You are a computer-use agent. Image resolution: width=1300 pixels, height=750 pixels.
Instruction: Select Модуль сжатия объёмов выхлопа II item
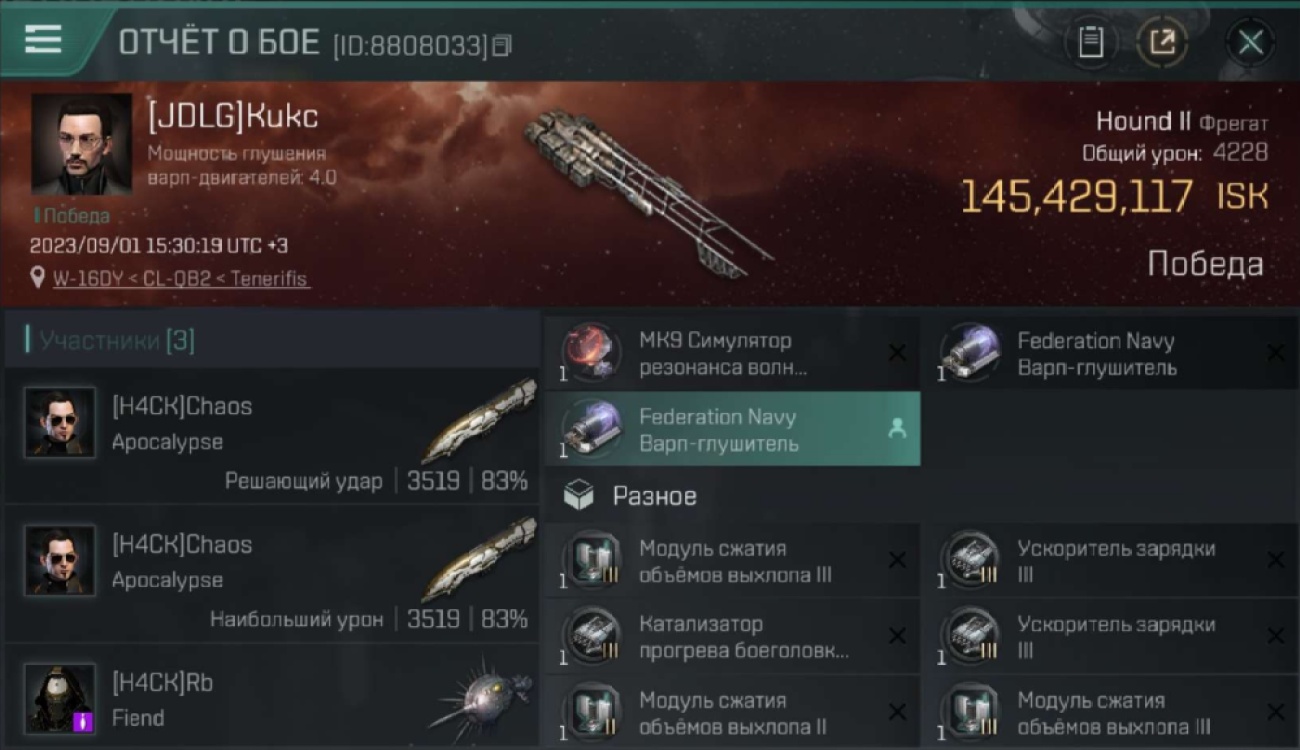[x=732, y=712]
